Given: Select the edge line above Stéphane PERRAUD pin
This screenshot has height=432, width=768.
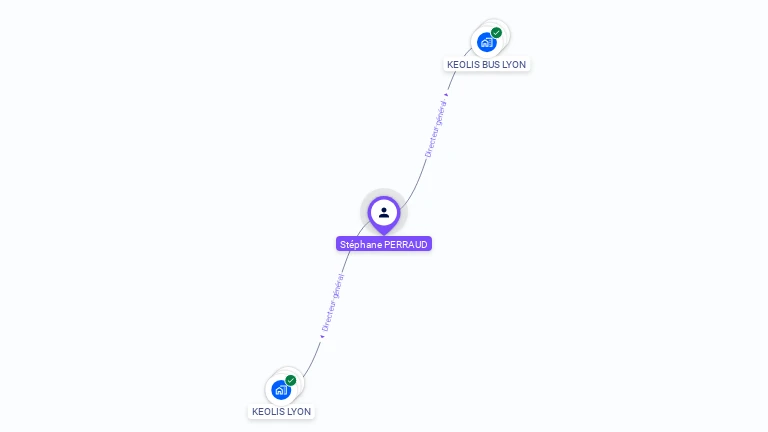Looking at the screenshot, I should pos(416,185).
